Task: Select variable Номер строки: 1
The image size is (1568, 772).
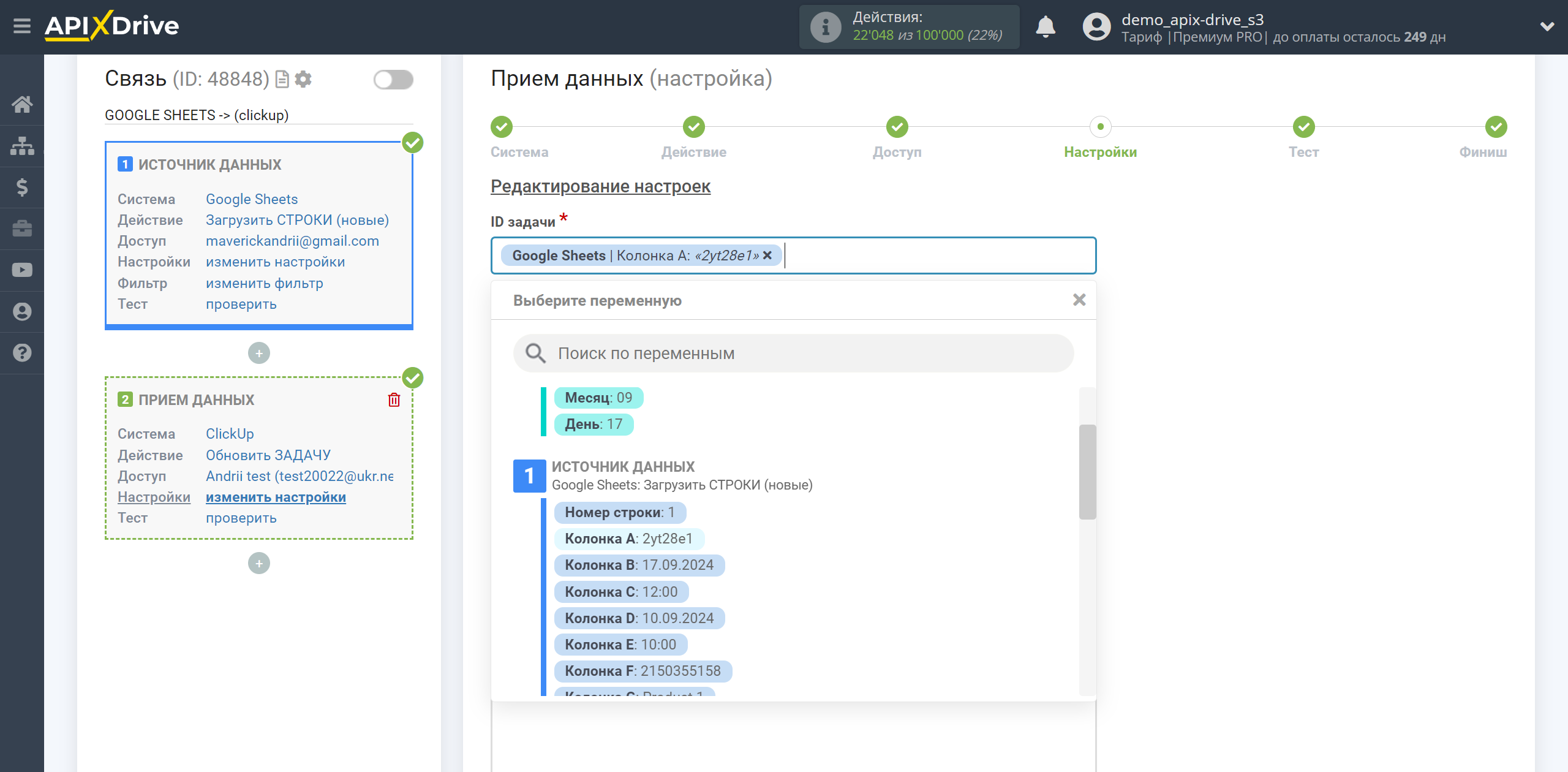Action: (x=620, y=512)
